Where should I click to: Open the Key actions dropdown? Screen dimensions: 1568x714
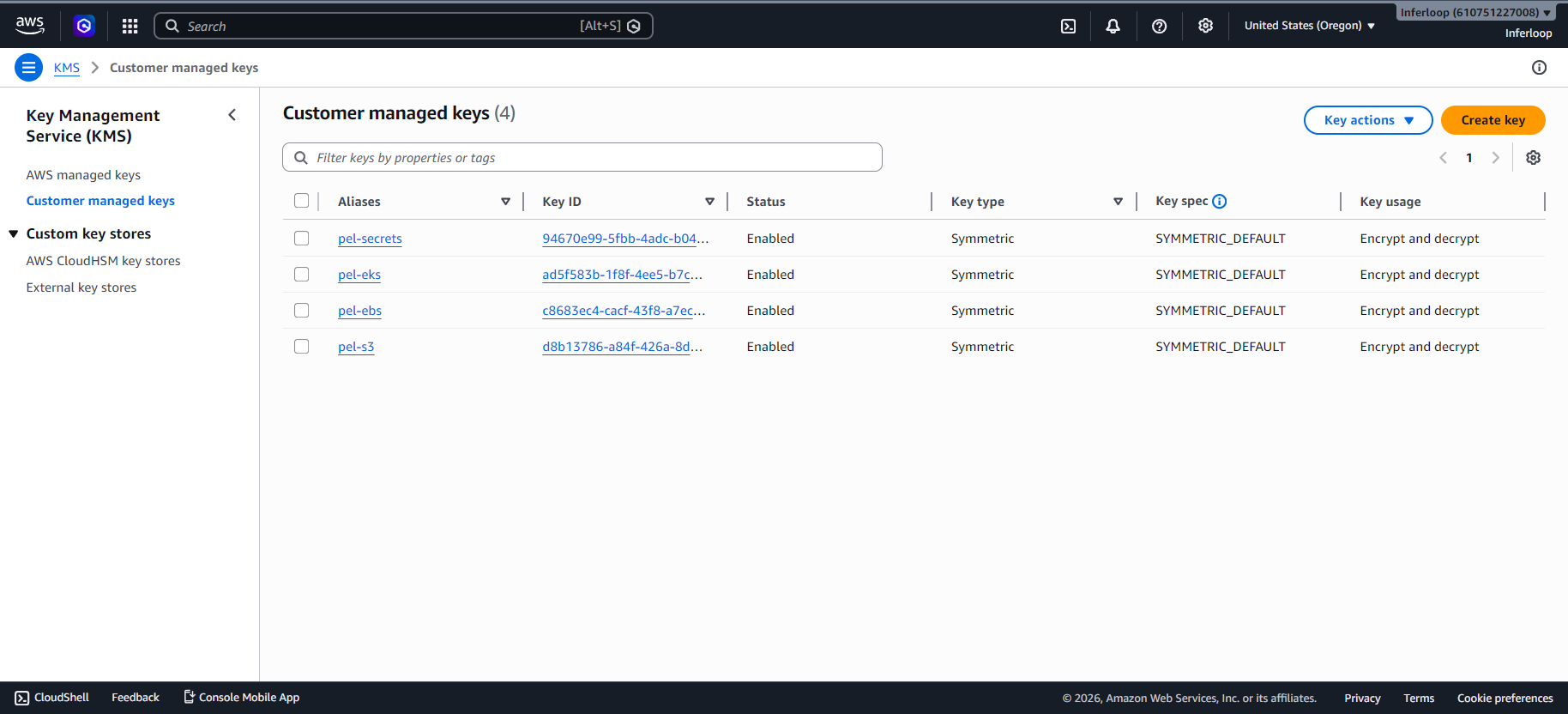(x=1368, y=120)
